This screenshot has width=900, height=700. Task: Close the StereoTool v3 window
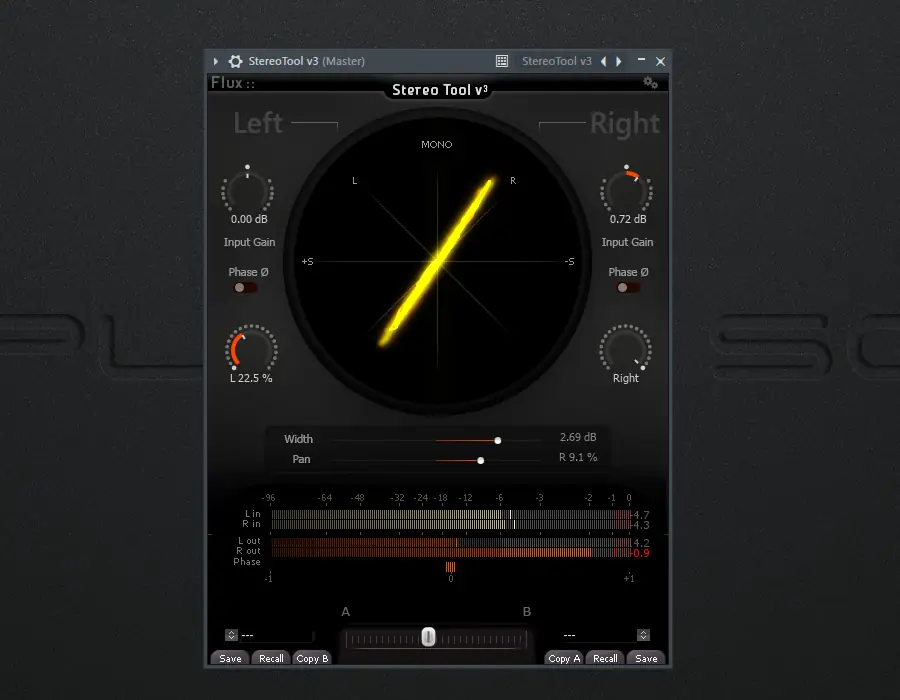[661, 61]
